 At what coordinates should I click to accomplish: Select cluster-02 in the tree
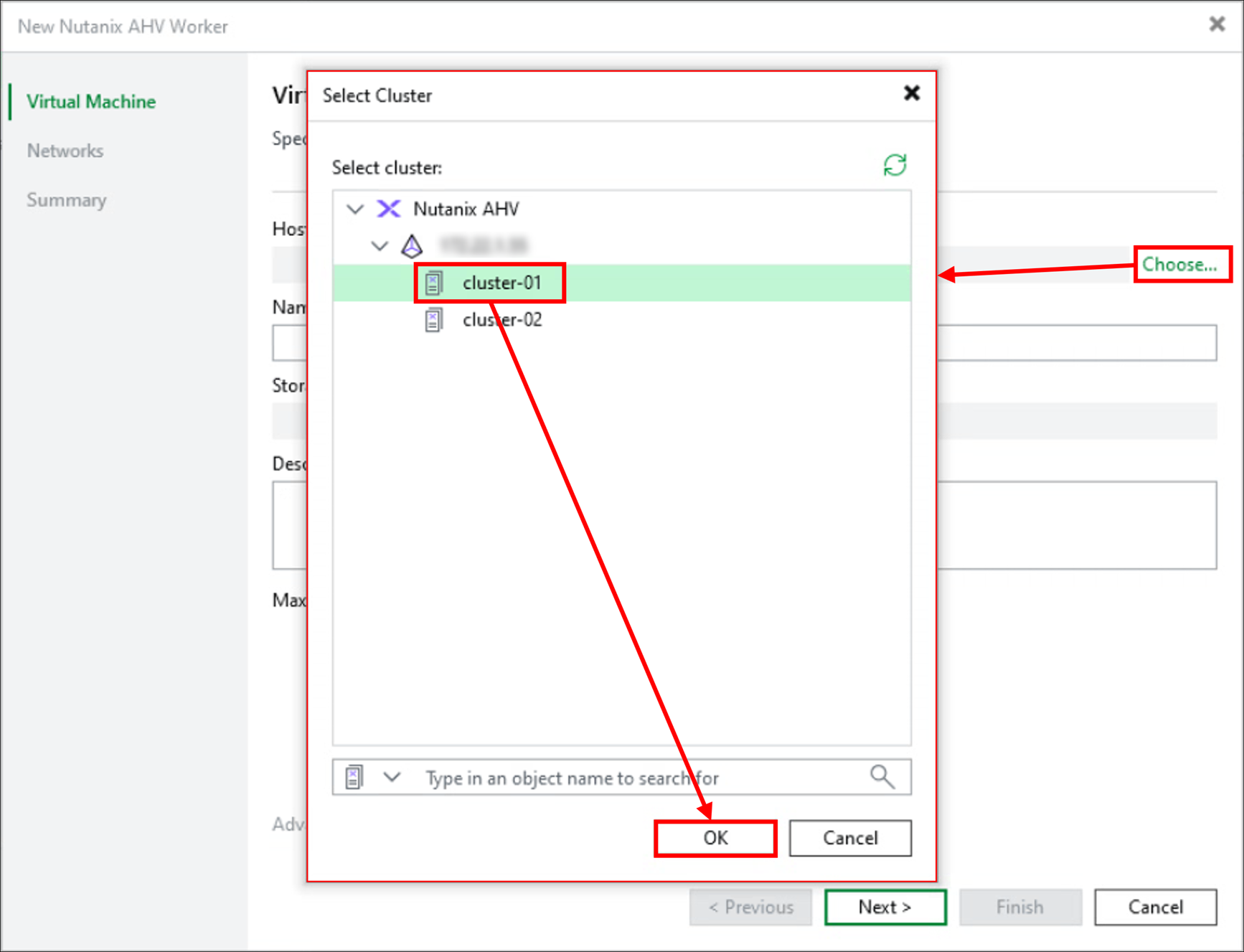(x=501, y=320)
